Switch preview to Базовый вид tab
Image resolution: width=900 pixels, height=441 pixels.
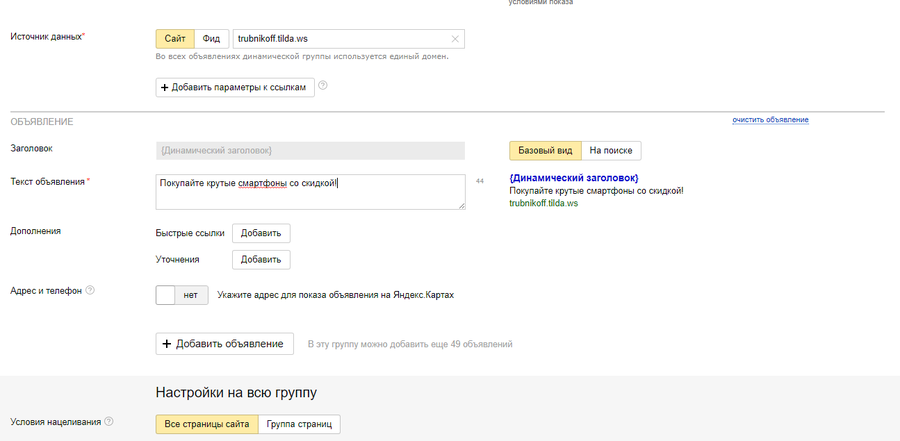[x=545, y=151]
